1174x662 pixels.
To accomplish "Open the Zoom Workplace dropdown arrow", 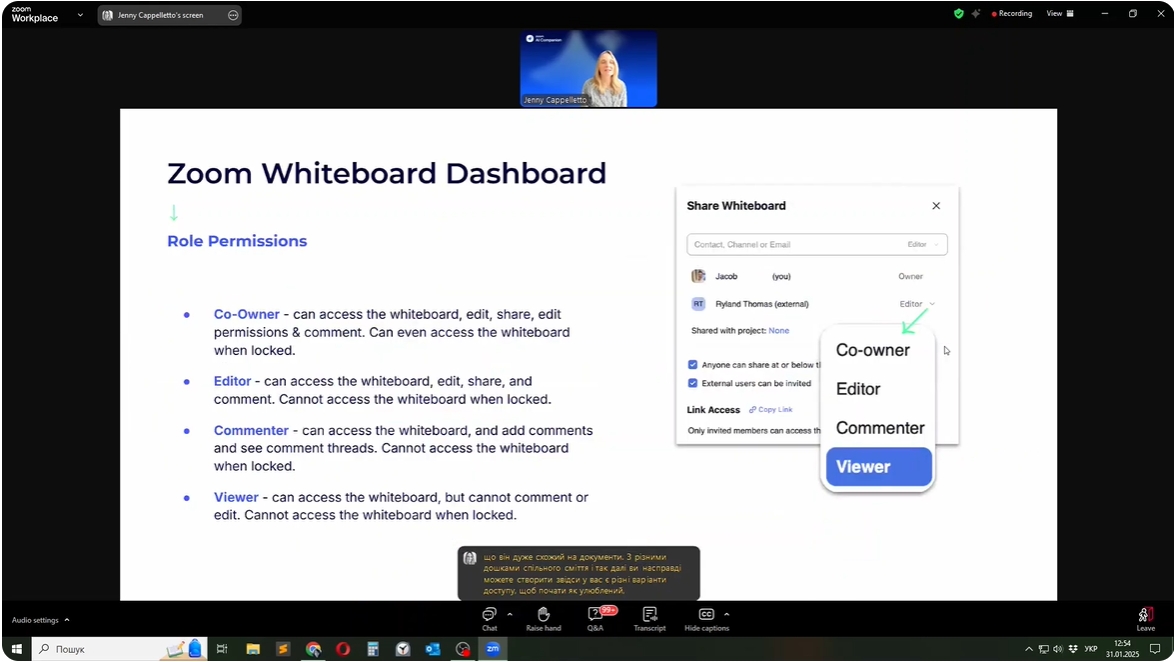I will click(x=80, y=15).
